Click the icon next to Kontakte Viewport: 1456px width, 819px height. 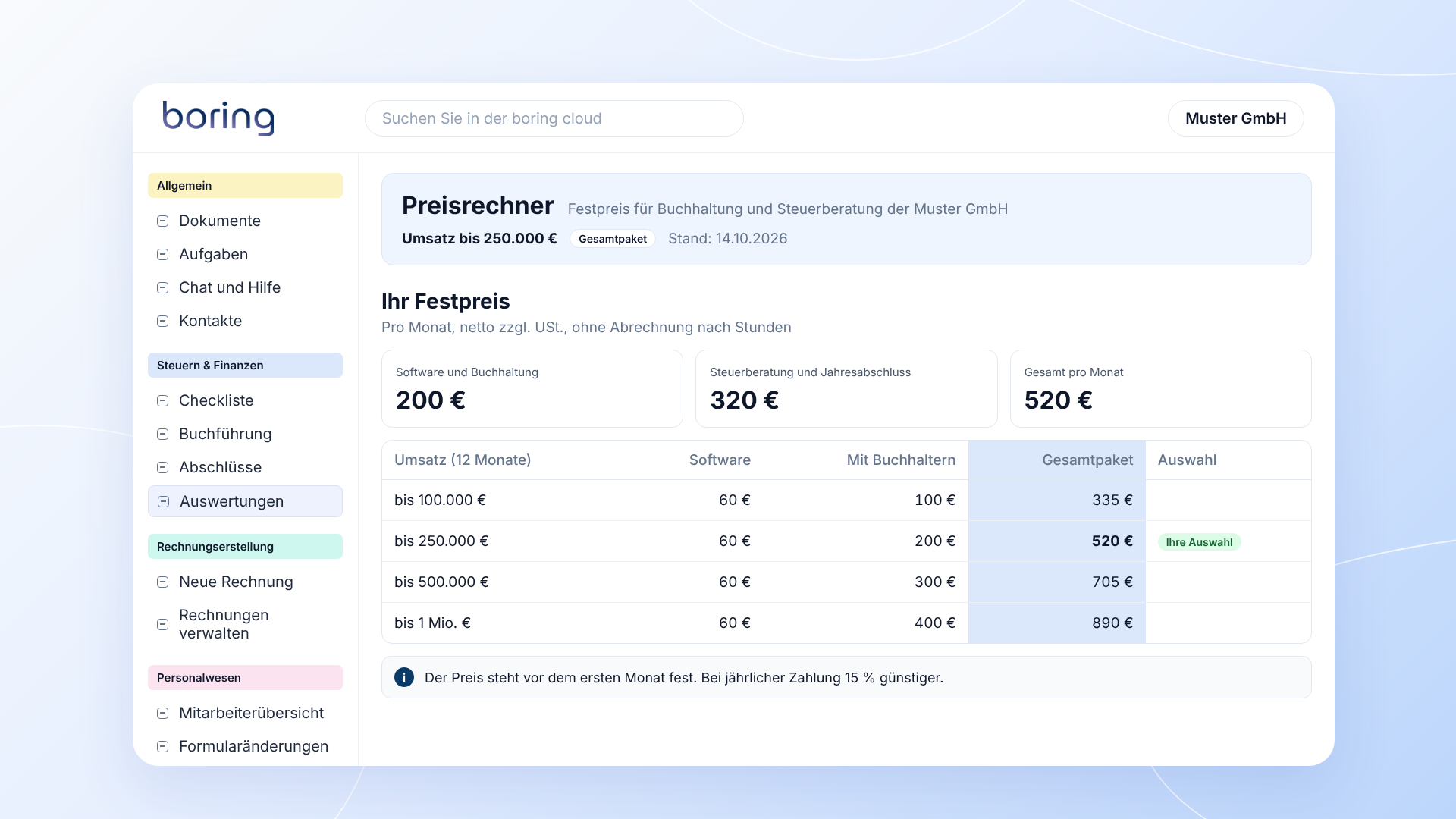(x=162, y=321)
